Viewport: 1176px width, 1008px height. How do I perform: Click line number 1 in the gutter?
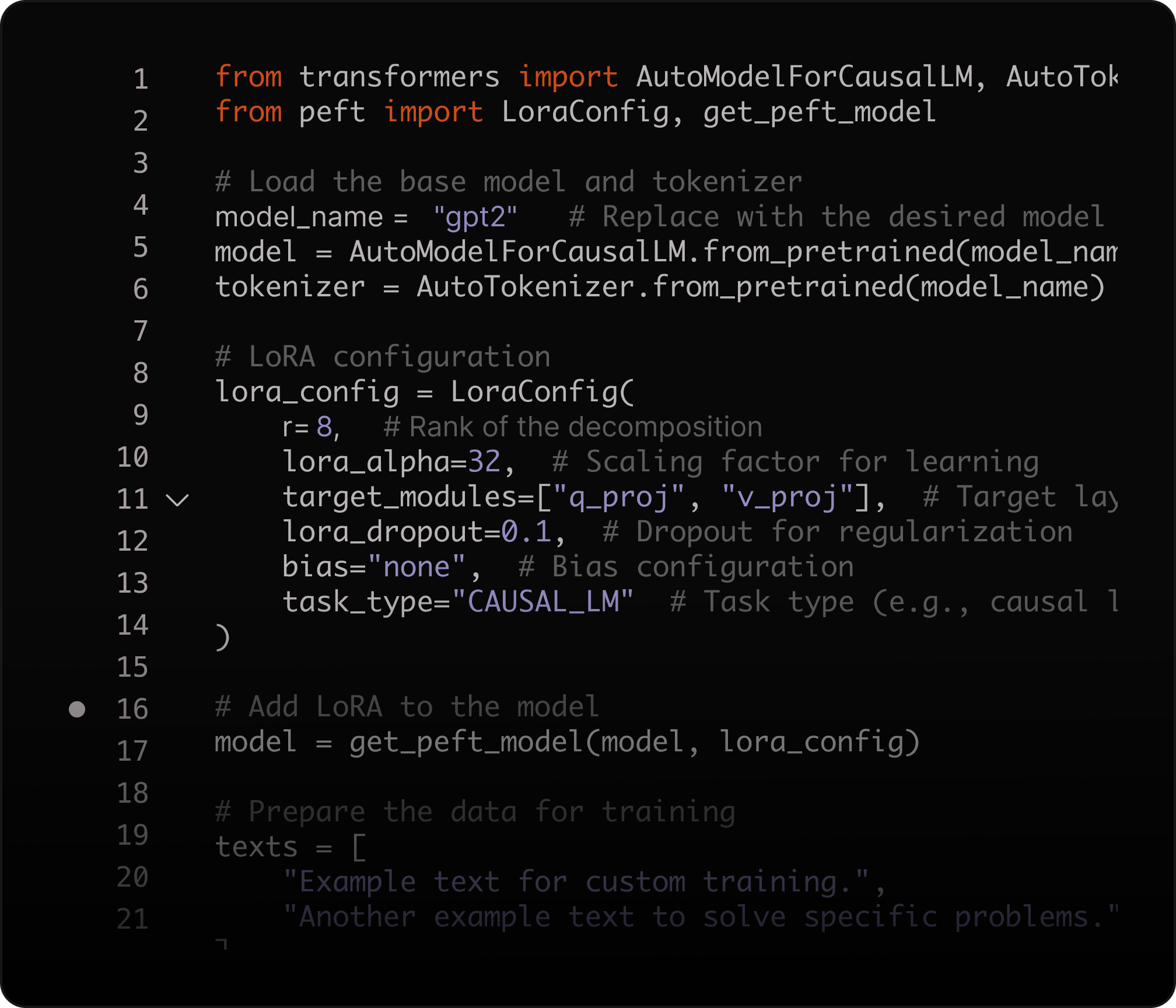[141, 79]
